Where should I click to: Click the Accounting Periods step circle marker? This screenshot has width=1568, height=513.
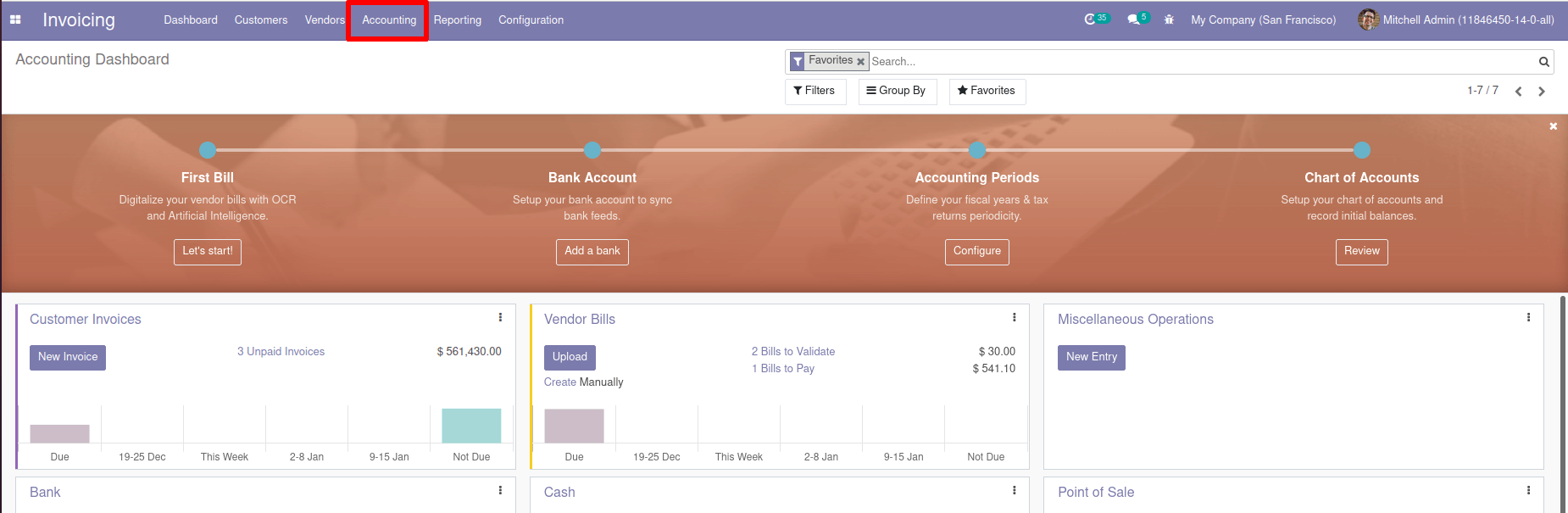tap(977, 150)
